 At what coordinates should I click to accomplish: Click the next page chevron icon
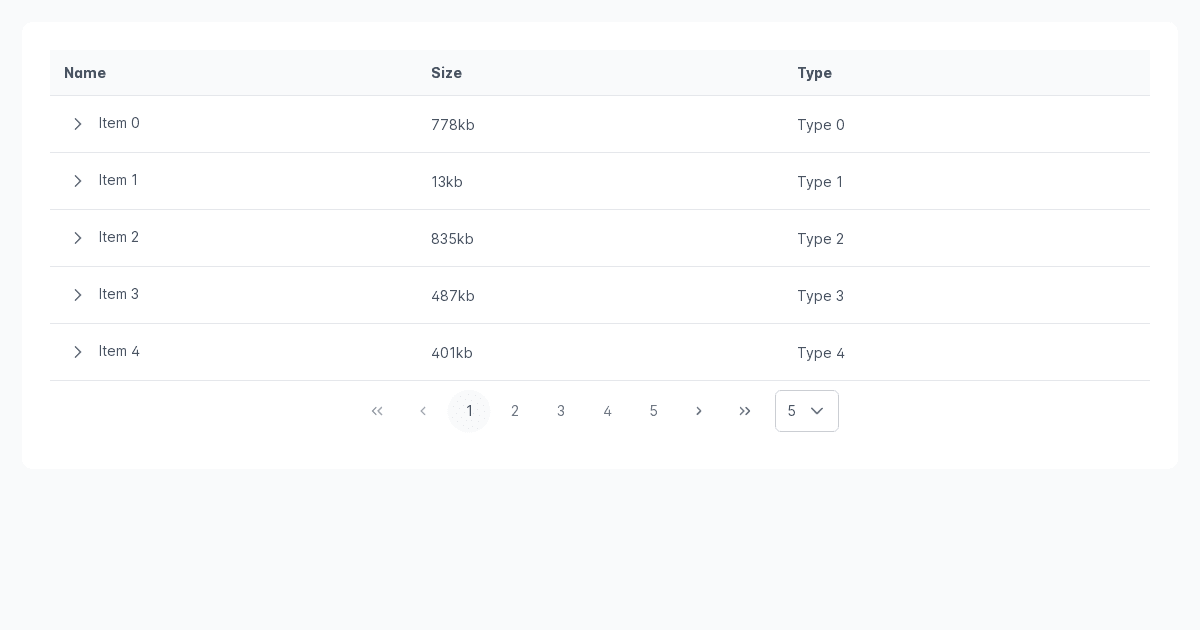699,411
